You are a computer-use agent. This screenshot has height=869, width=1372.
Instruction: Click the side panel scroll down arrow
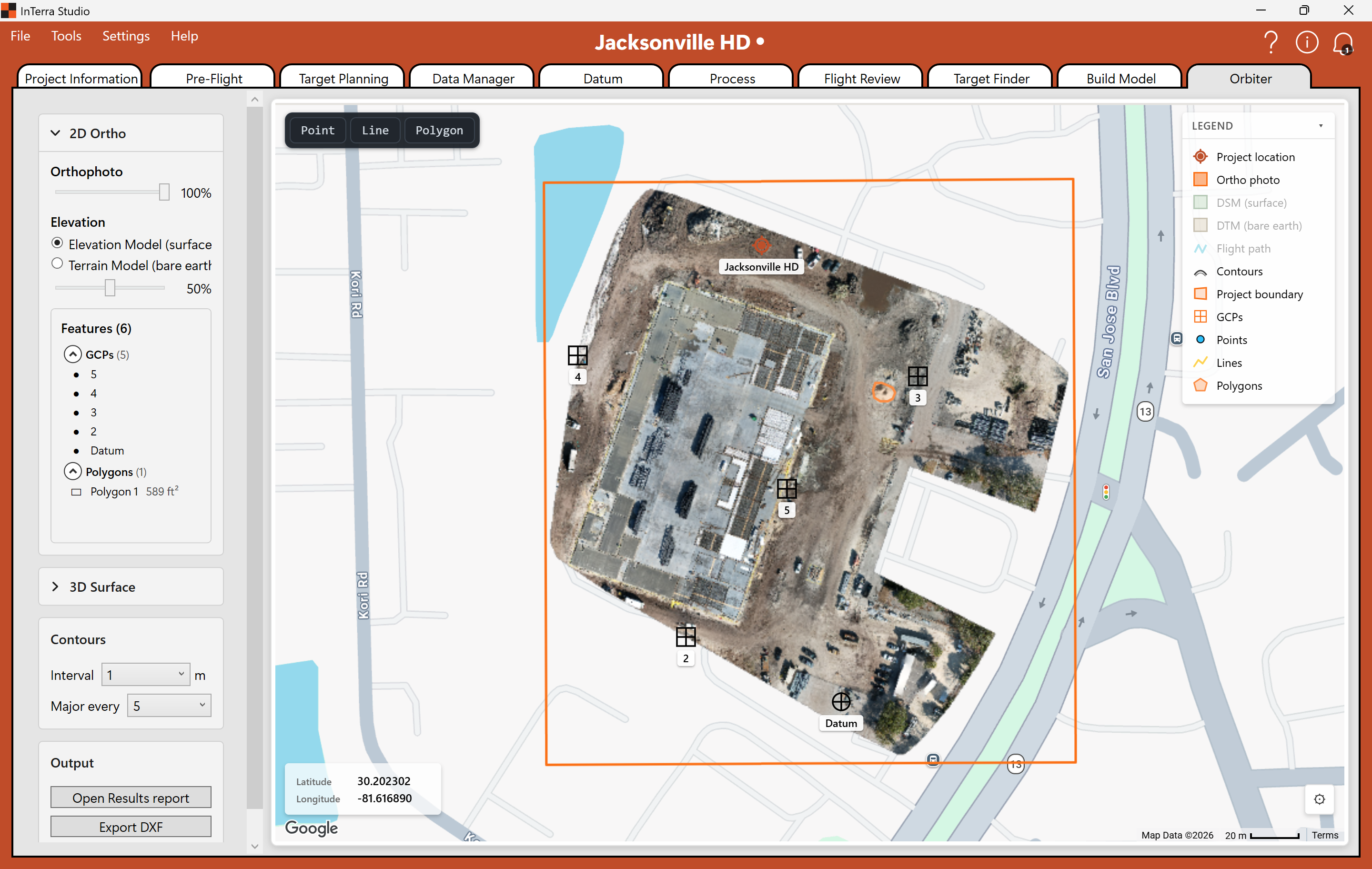click(x=255, y=846)
